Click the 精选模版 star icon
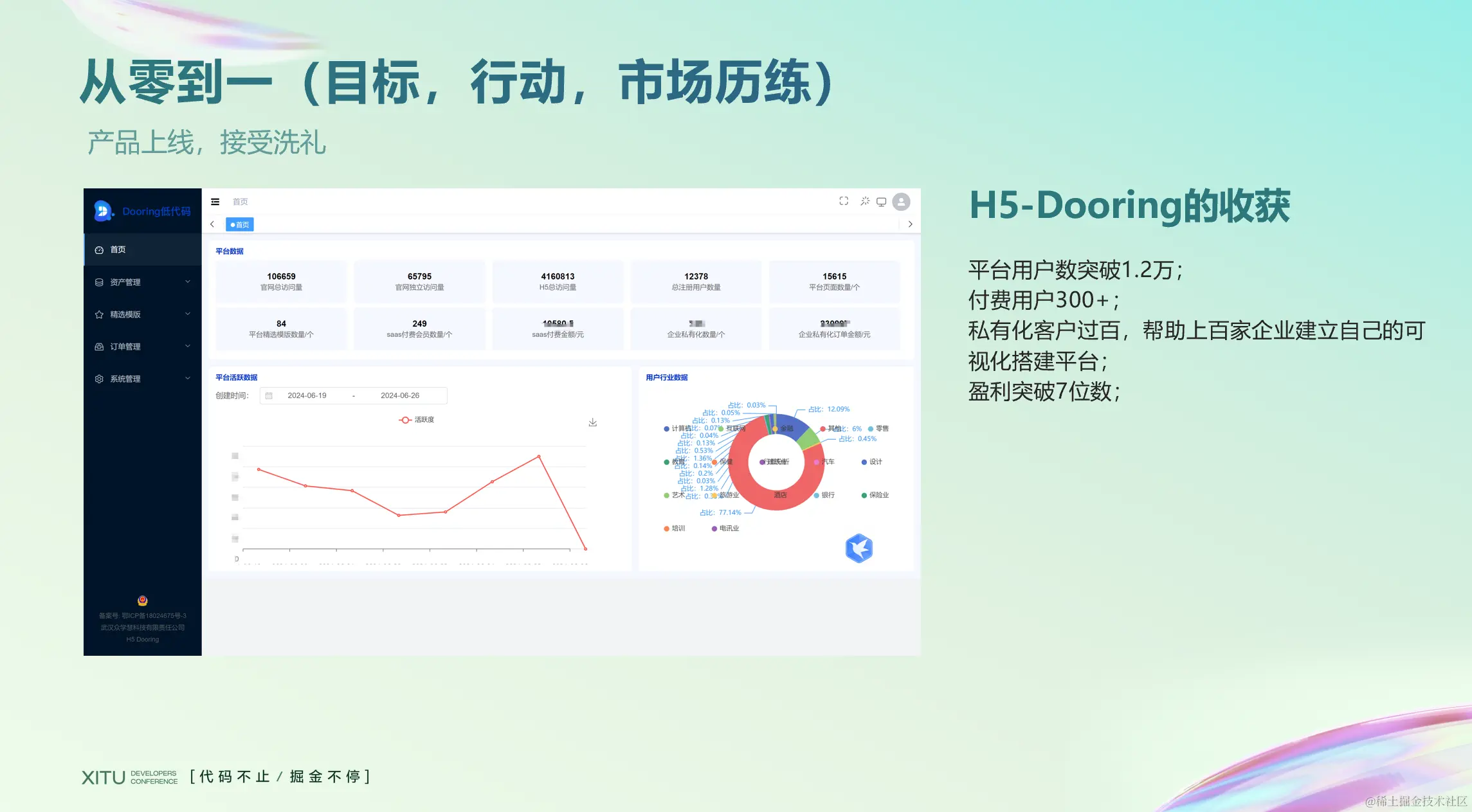Image resolution: width=1472 pixels, height=812 pixels. tap(99, 314)
